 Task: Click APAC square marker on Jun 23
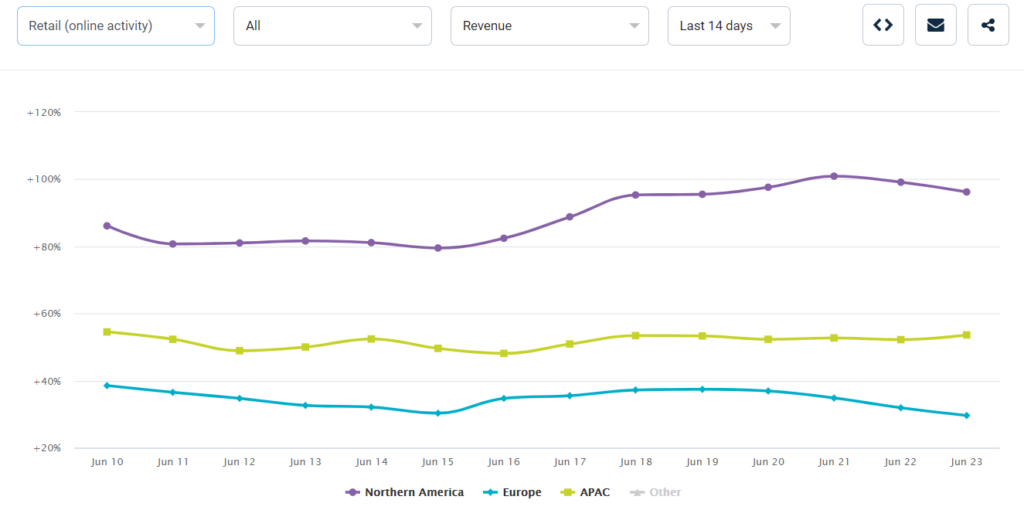pyautogui.click(x=967, y=335)
